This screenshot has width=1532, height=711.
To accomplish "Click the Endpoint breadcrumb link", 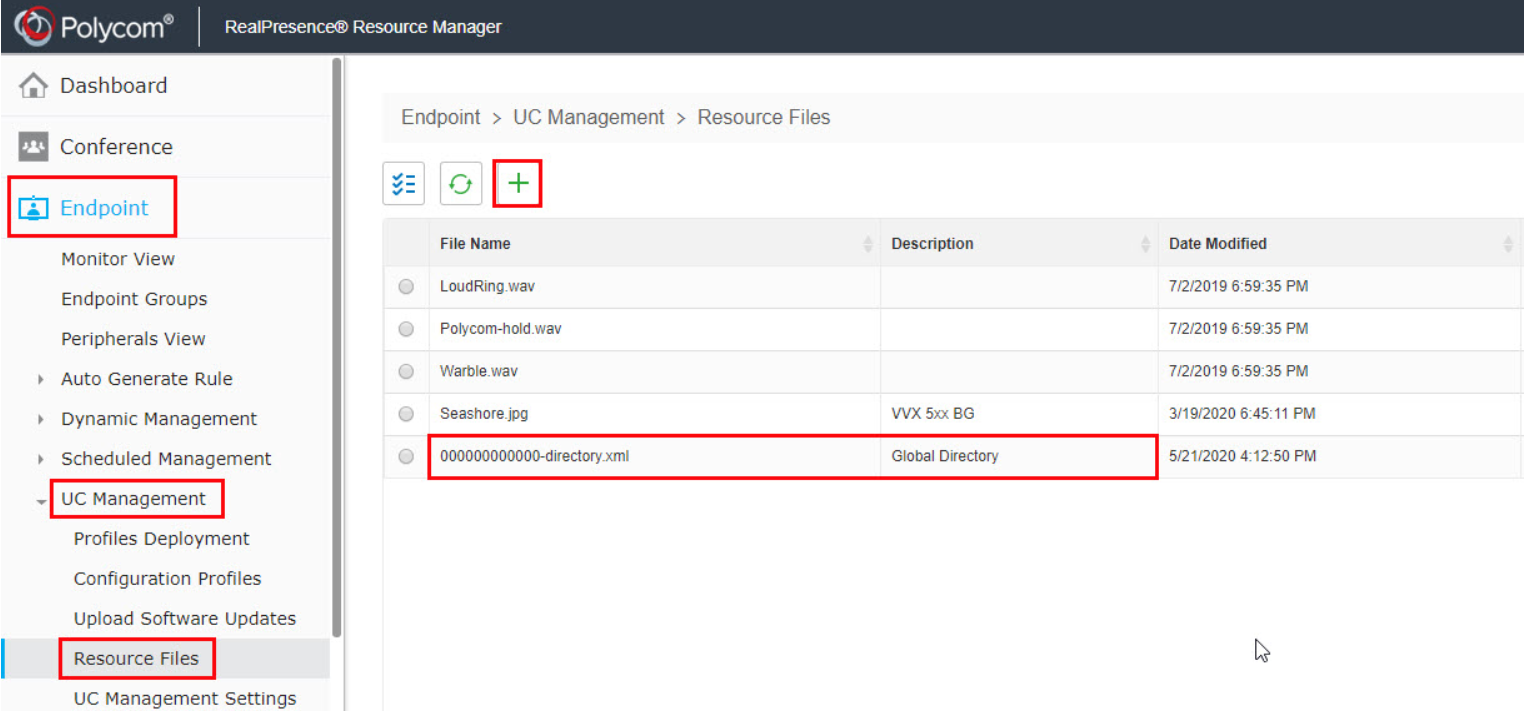I will point(440,117).
